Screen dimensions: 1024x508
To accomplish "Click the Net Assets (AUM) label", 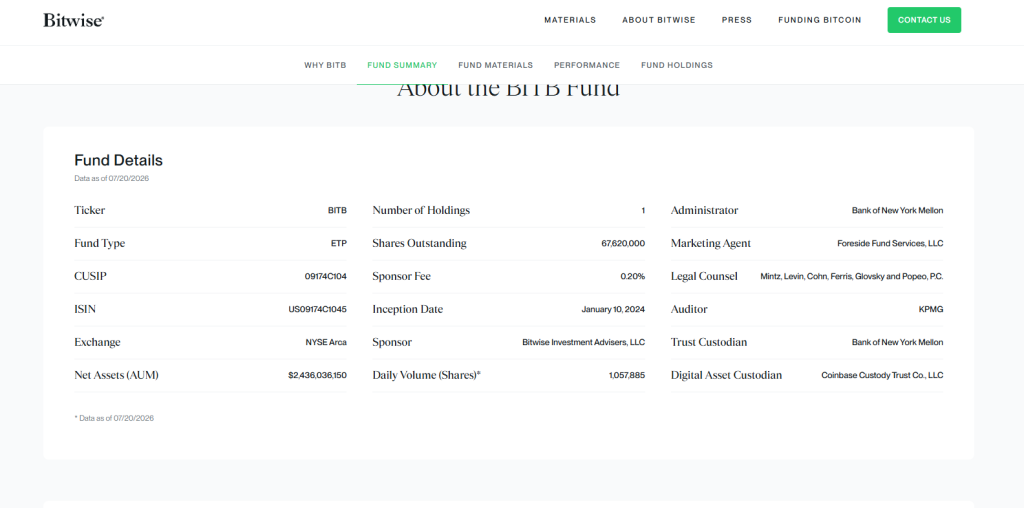I will (x=116, y=375).
